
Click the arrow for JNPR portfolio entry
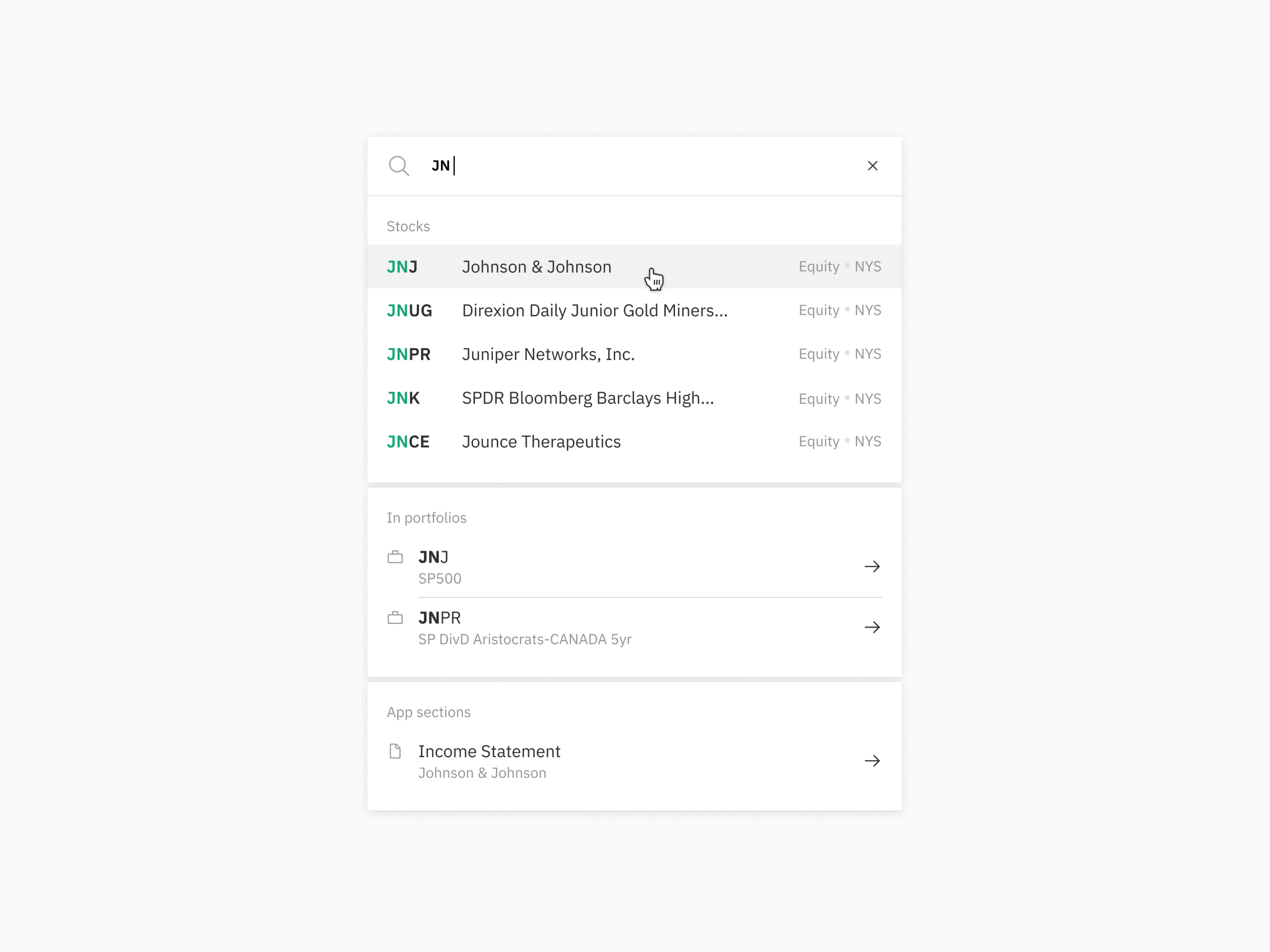(x=872, y=627)
